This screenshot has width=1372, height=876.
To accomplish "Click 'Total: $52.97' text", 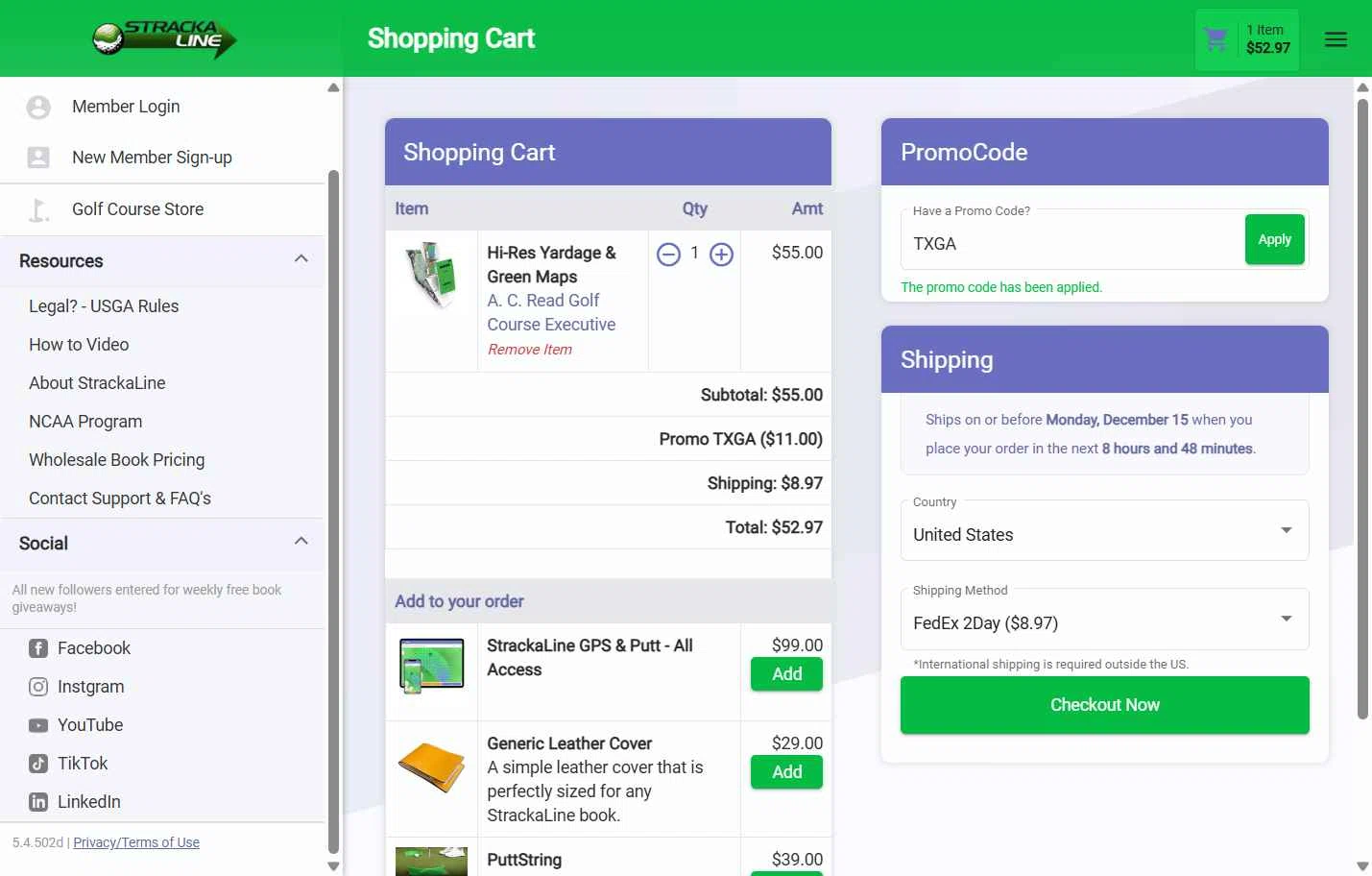I will pyautogui.click(x=774, y=527).
